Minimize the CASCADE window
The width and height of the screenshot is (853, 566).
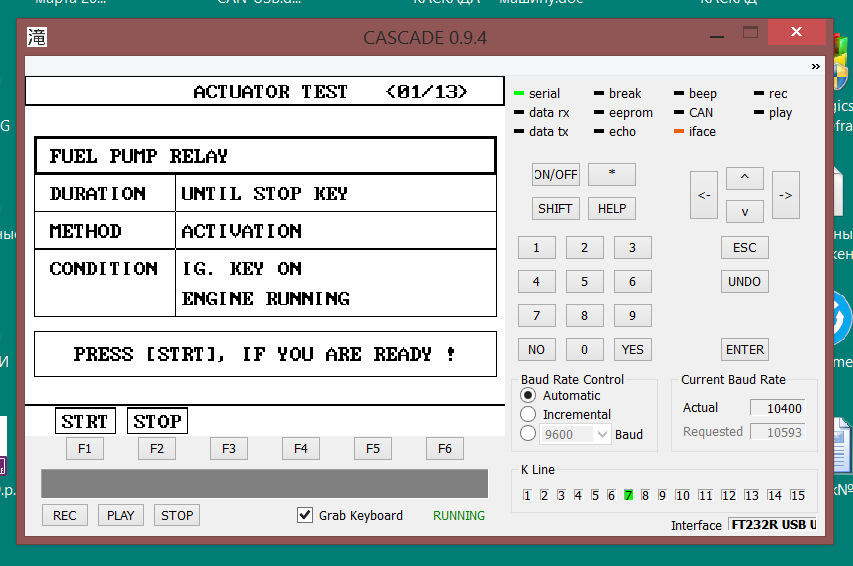click(717, 36)
